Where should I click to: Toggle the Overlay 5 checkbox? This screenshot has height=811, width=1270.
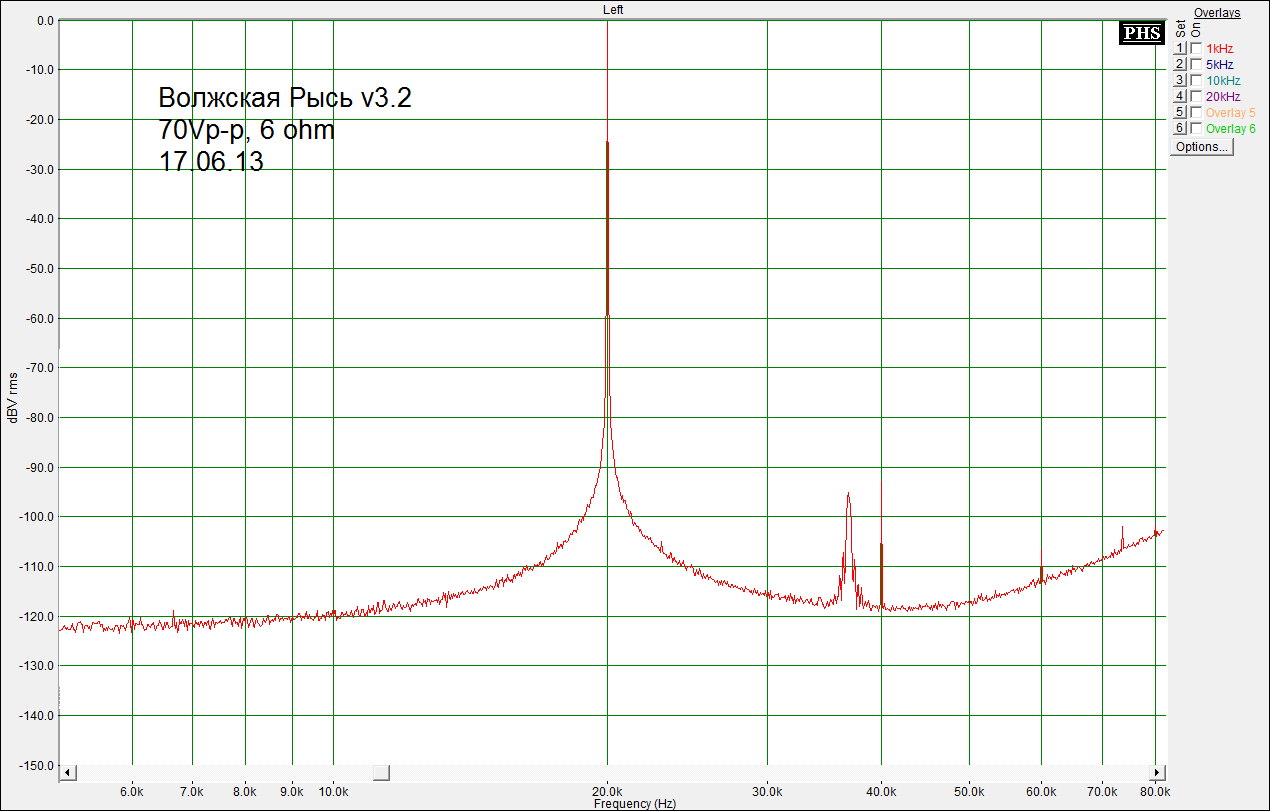click(x=1196, y=112)
